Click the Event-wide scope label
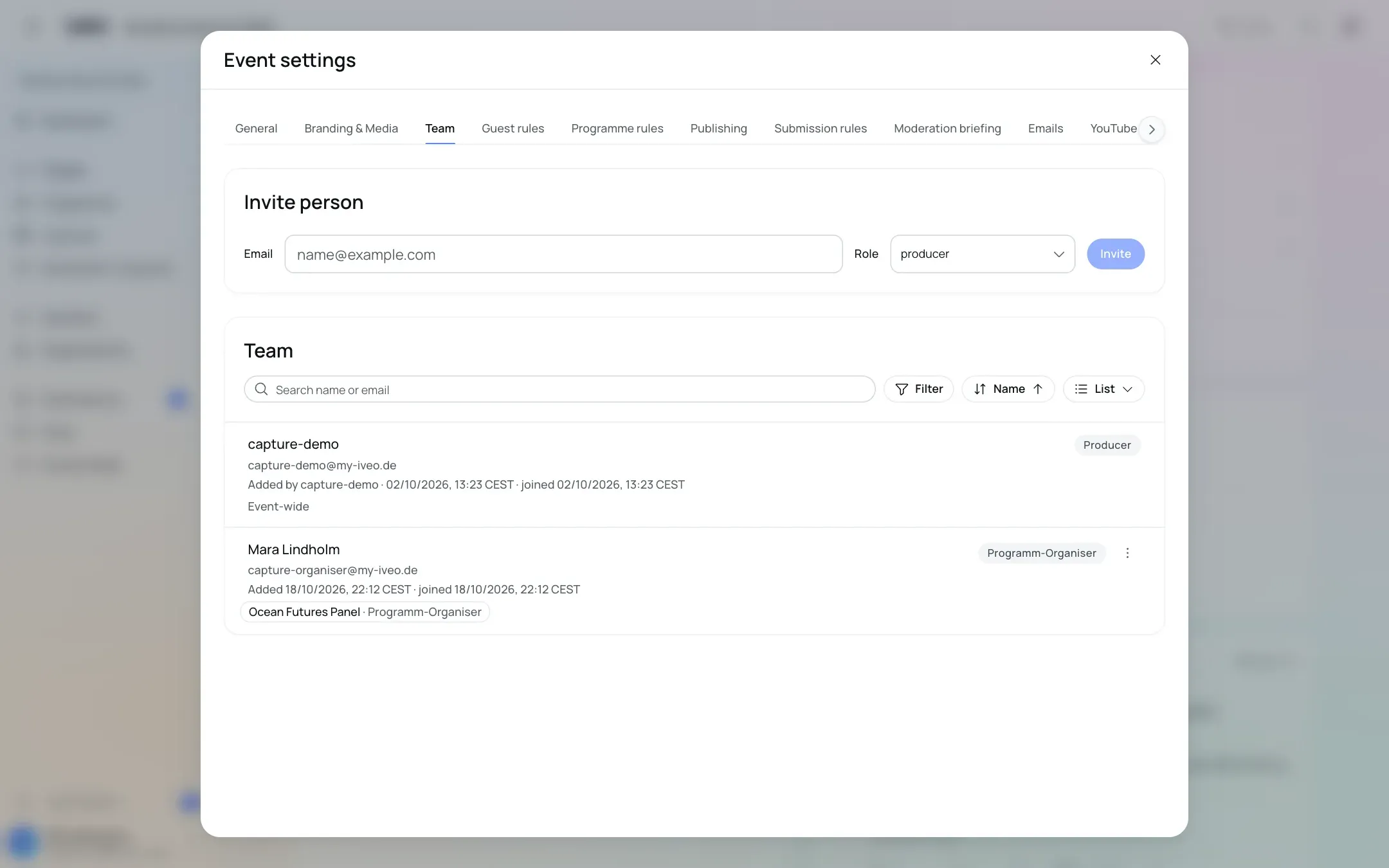 [x=278, y=507]
